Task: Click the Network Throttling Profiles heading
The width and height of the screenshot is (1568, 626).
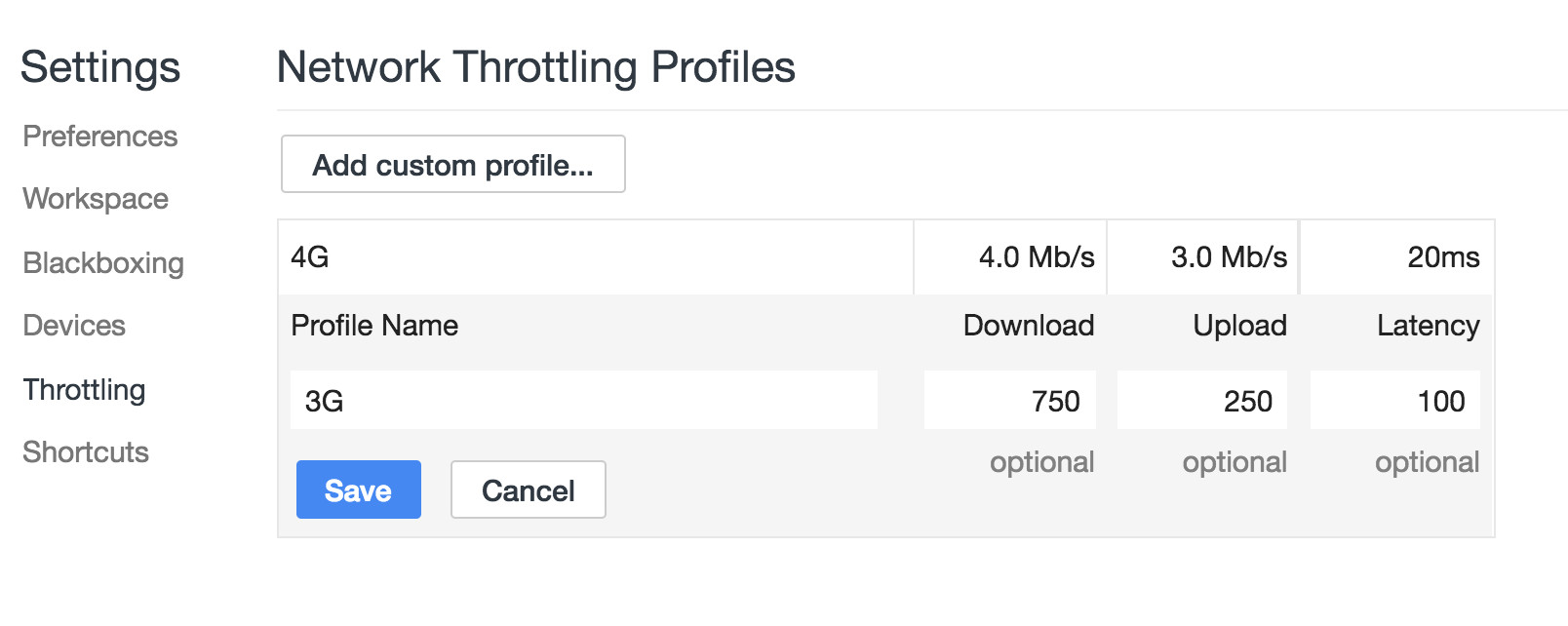Action: (x=535, y=68)
